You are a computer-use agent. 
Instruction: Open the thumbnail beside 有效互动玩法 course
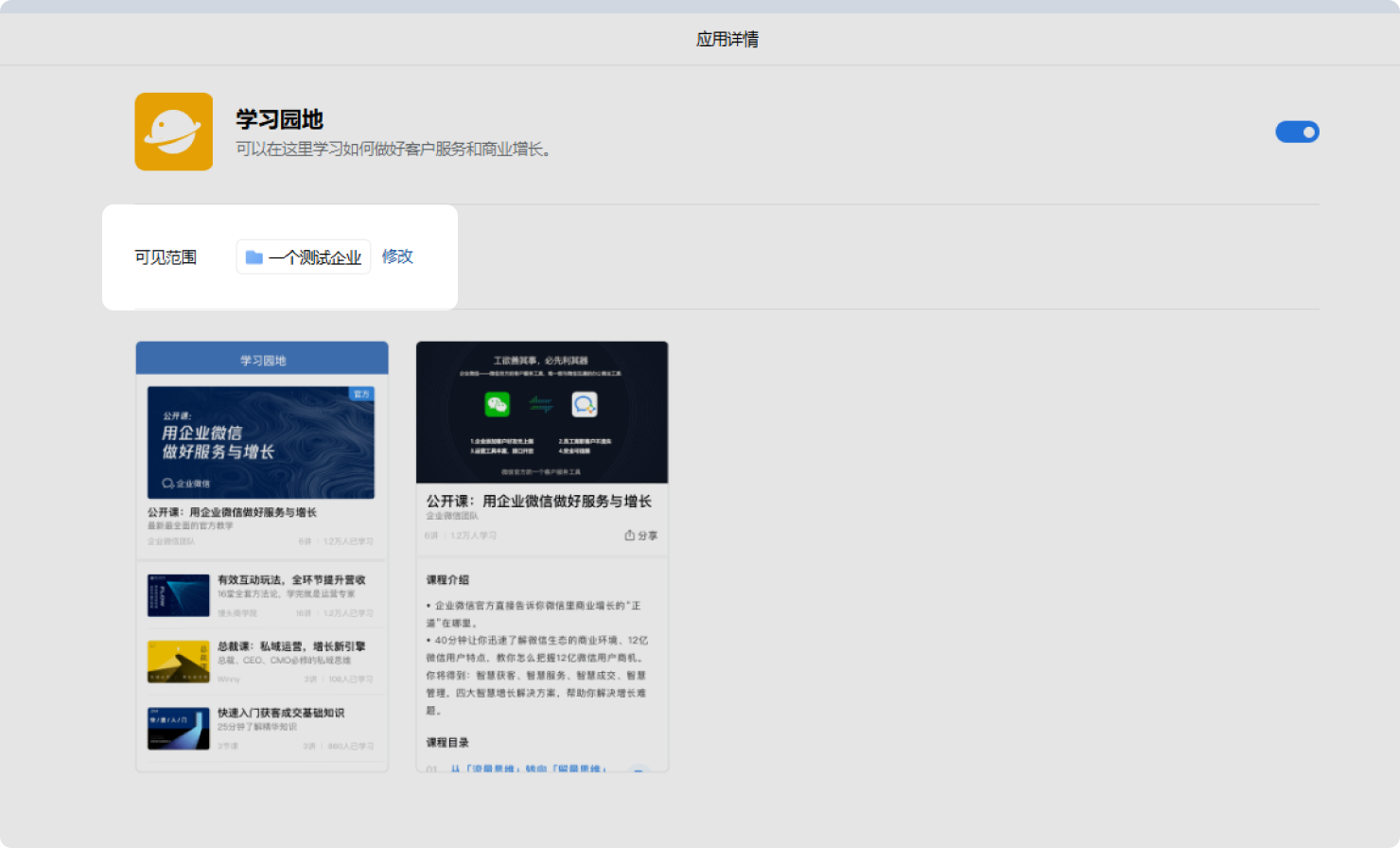(x=179, y=595)
